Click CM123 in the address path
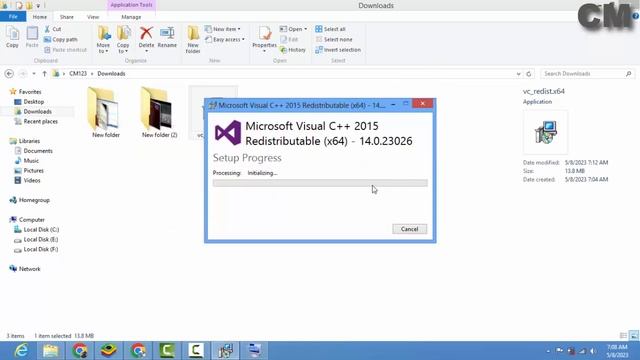 click(78, 74)
